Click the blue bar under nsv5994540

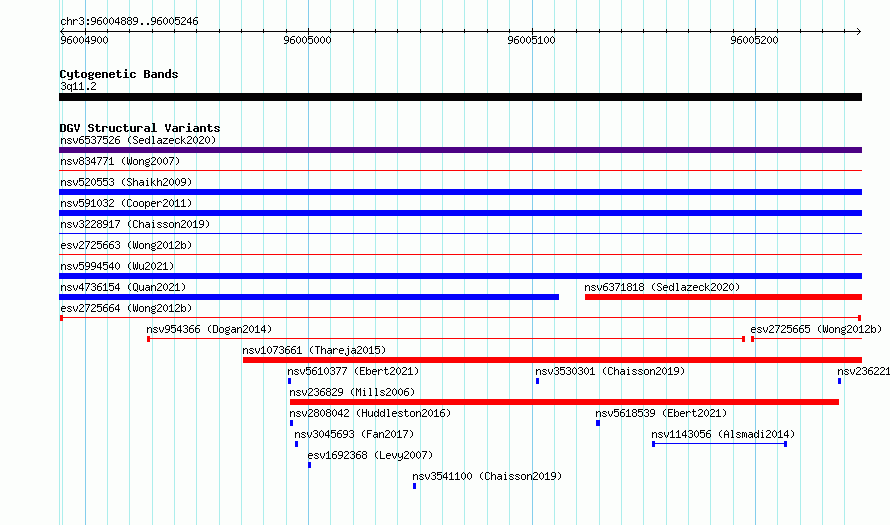click(460, 276)
